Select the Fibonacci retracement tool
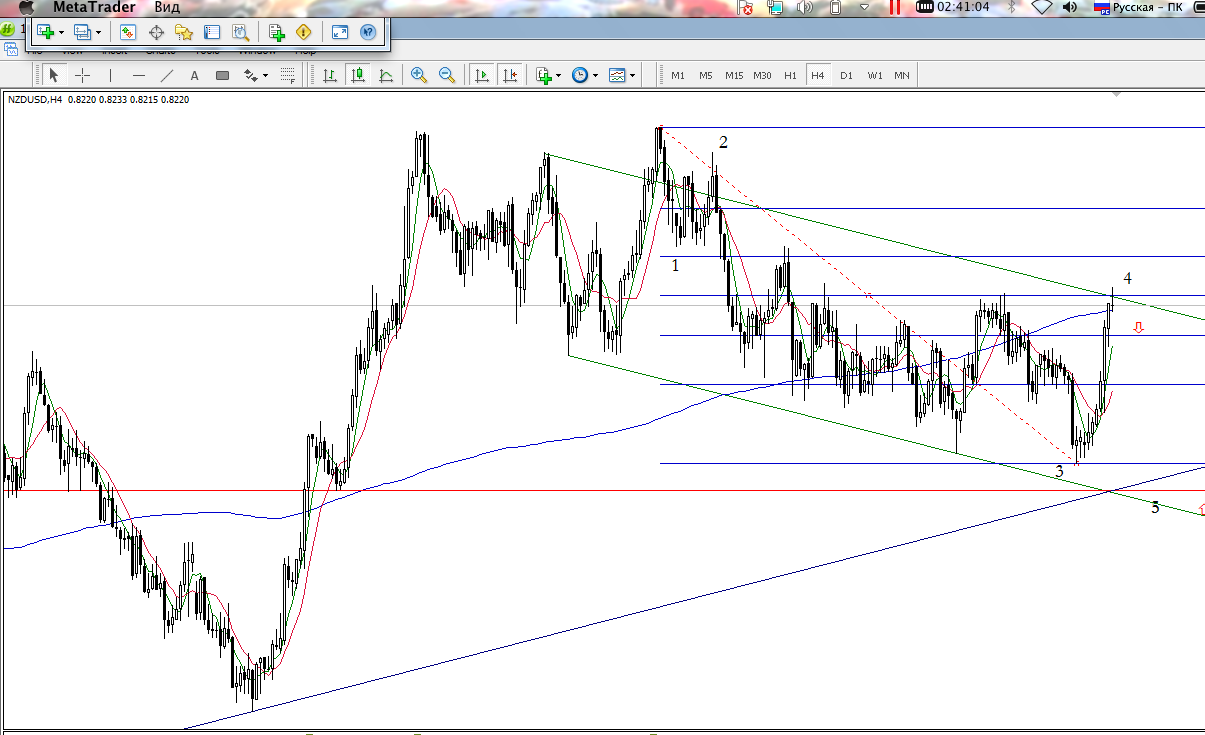Image resolution: width=1205 pixels, height=735 pixels. pos(288,75)
